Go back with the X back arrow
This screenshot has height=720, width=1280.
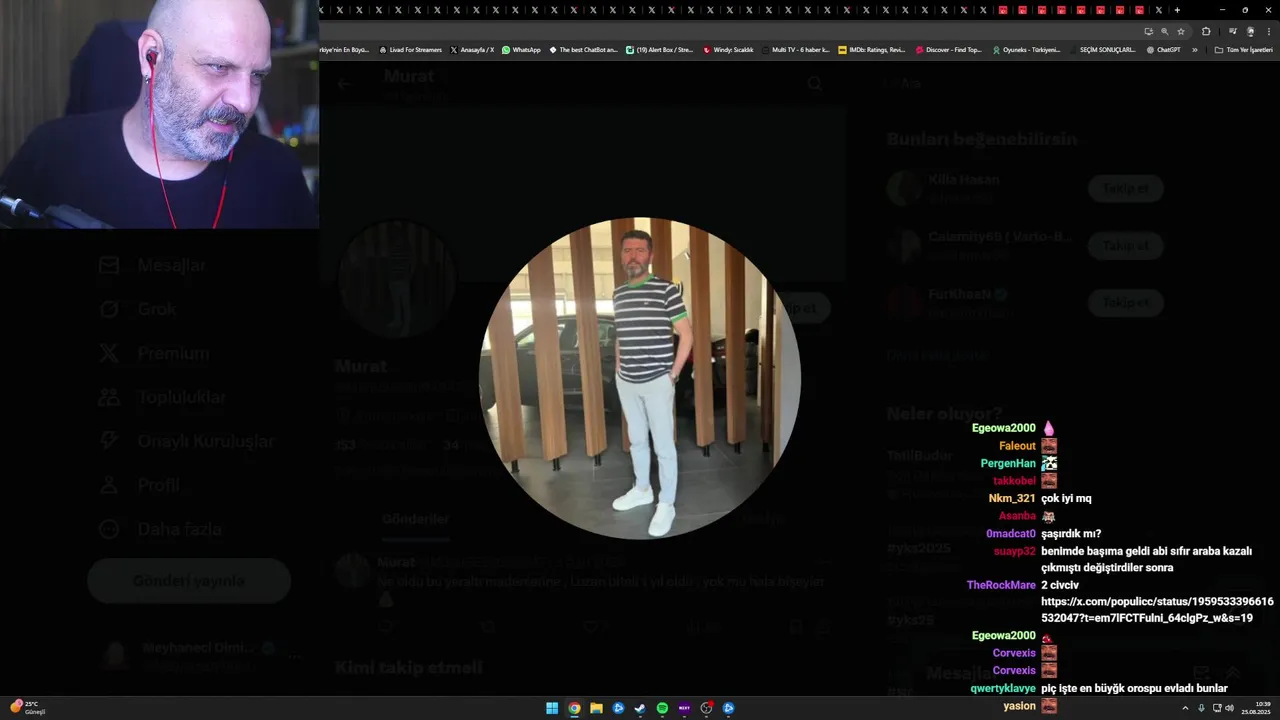click(x=343, y=84)
